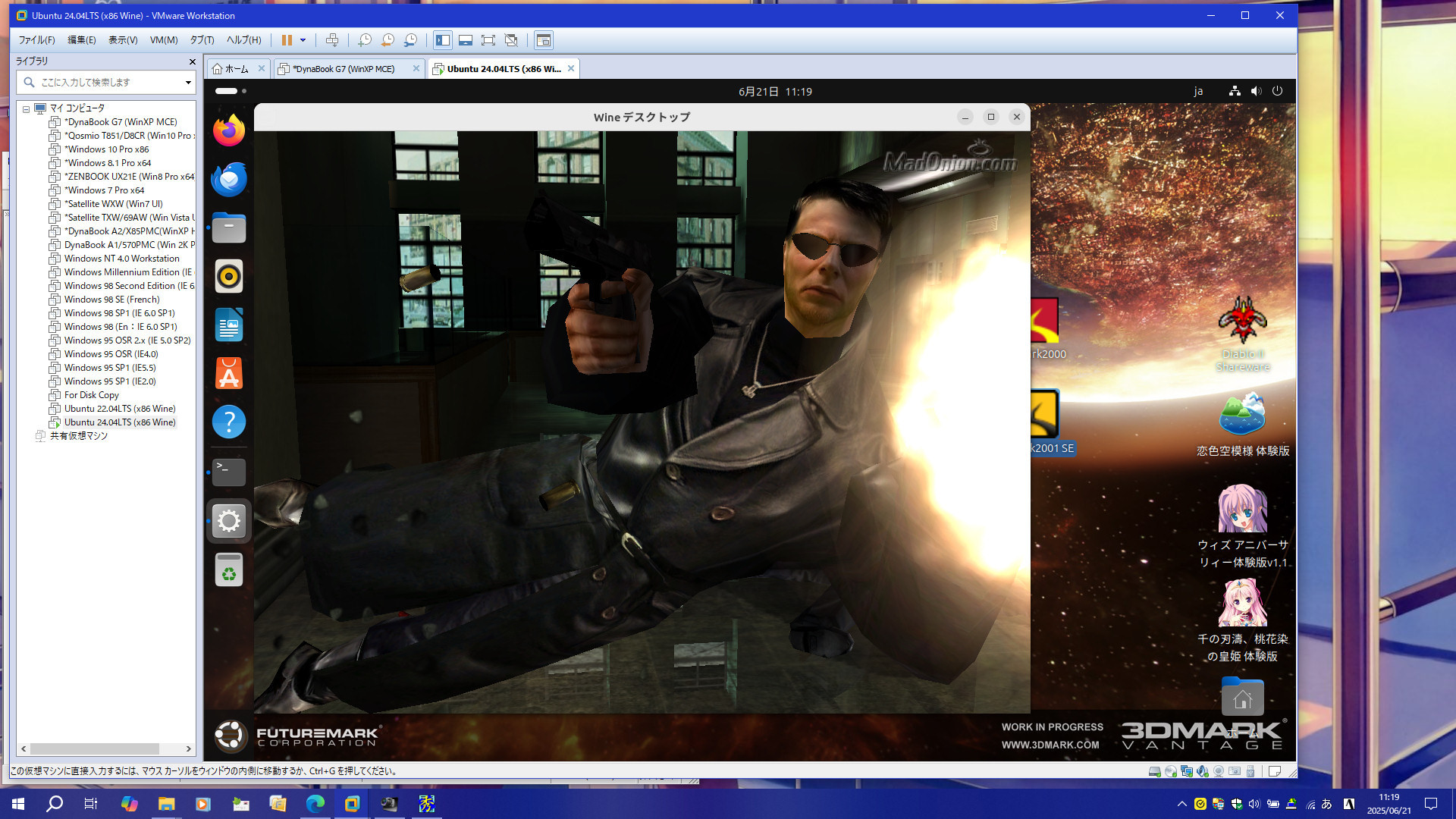The image size is (1456, 819).
Task: Open Settings gear in the Ubuntu dock
Action: 229,521
